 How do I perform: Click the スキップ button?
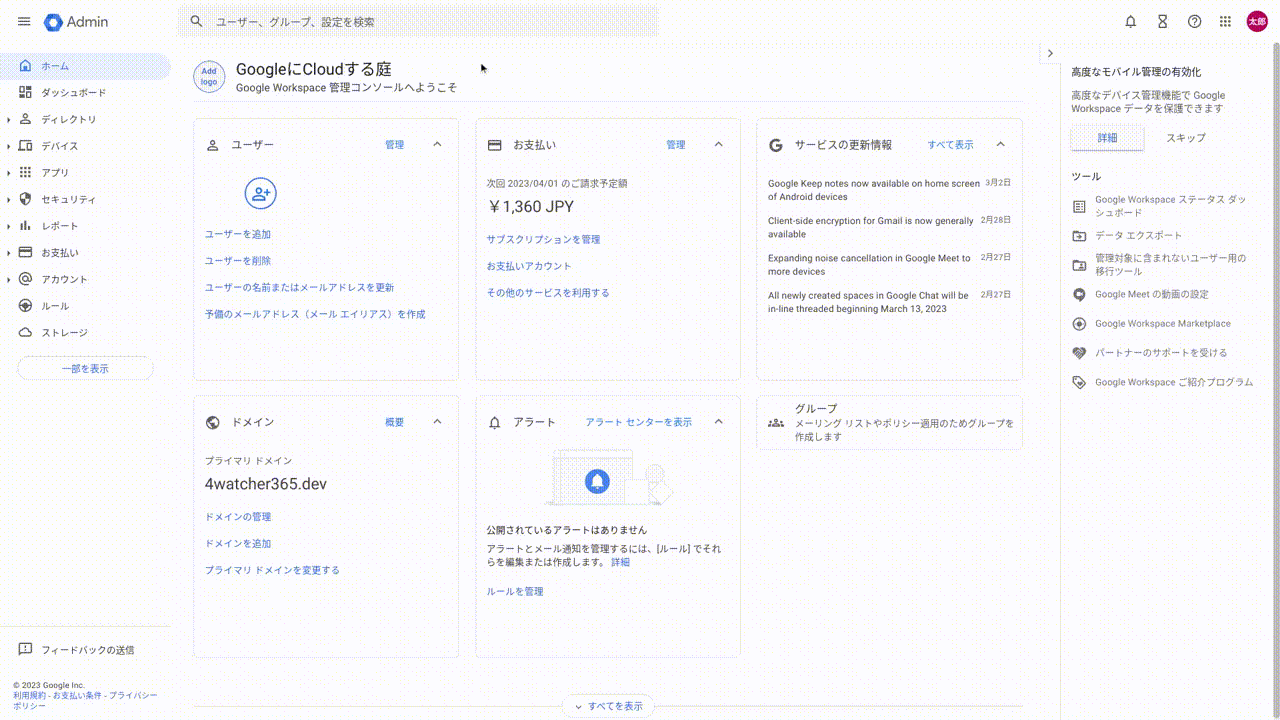(x=1185, y=138)
